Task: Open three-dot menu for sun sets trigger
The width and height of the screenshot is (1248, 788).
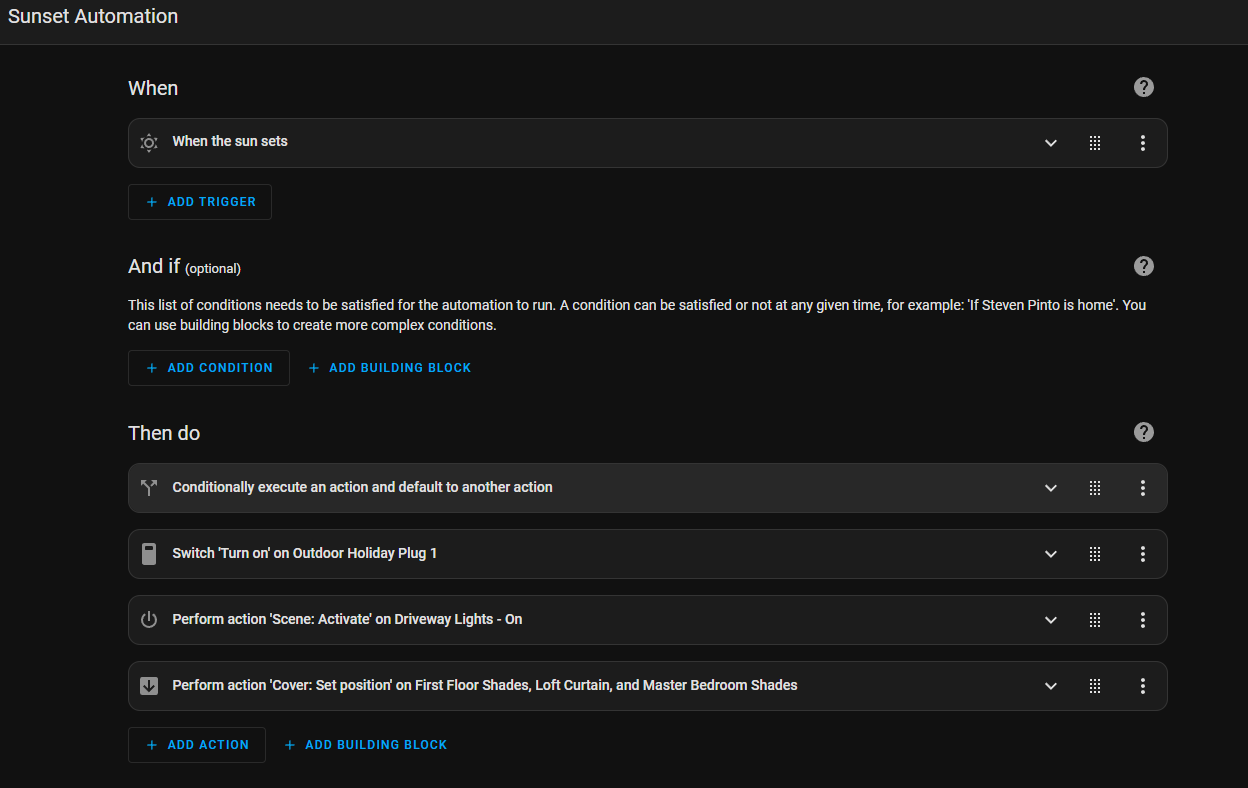Action: tap(1143, 143)
